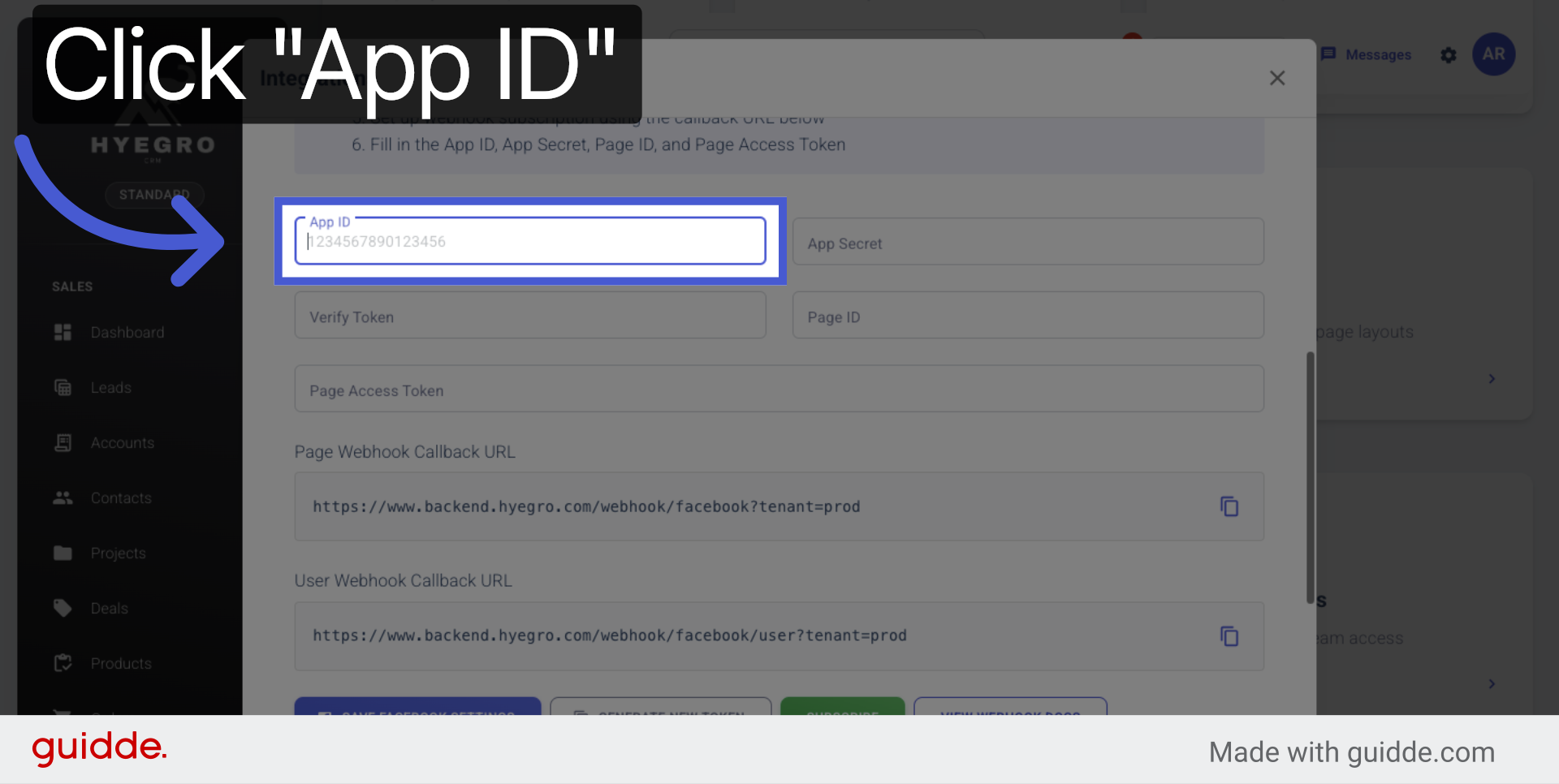The height and width of the screenshot is (784, 1559).
Task: Open the Projects folder section
Action: coord(119,553)
